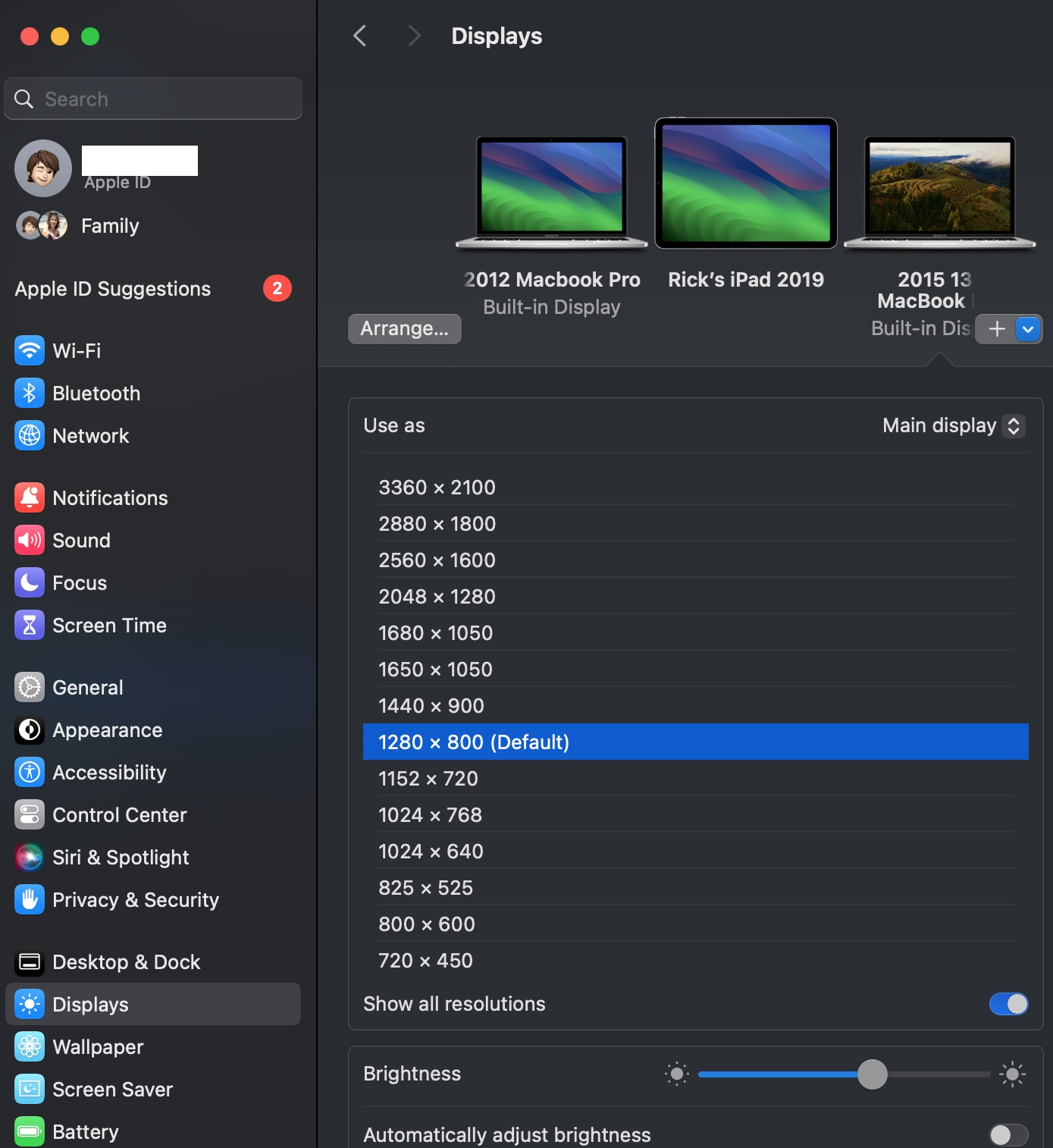Click the Family avatars icon

pyautogui.click(x=42, y=225)
